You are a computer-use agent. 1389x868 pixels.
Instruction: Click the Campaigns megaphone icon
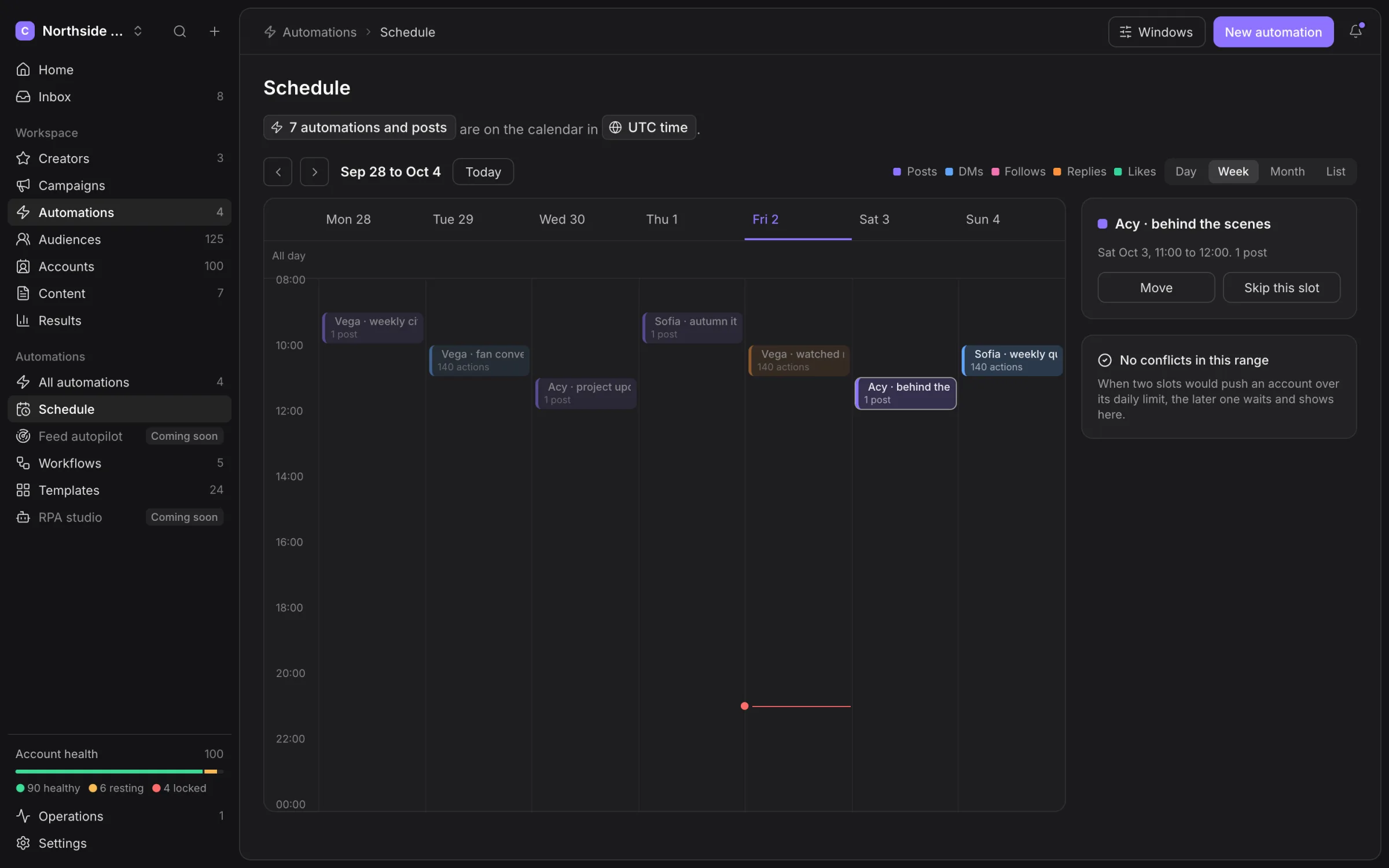23,185
